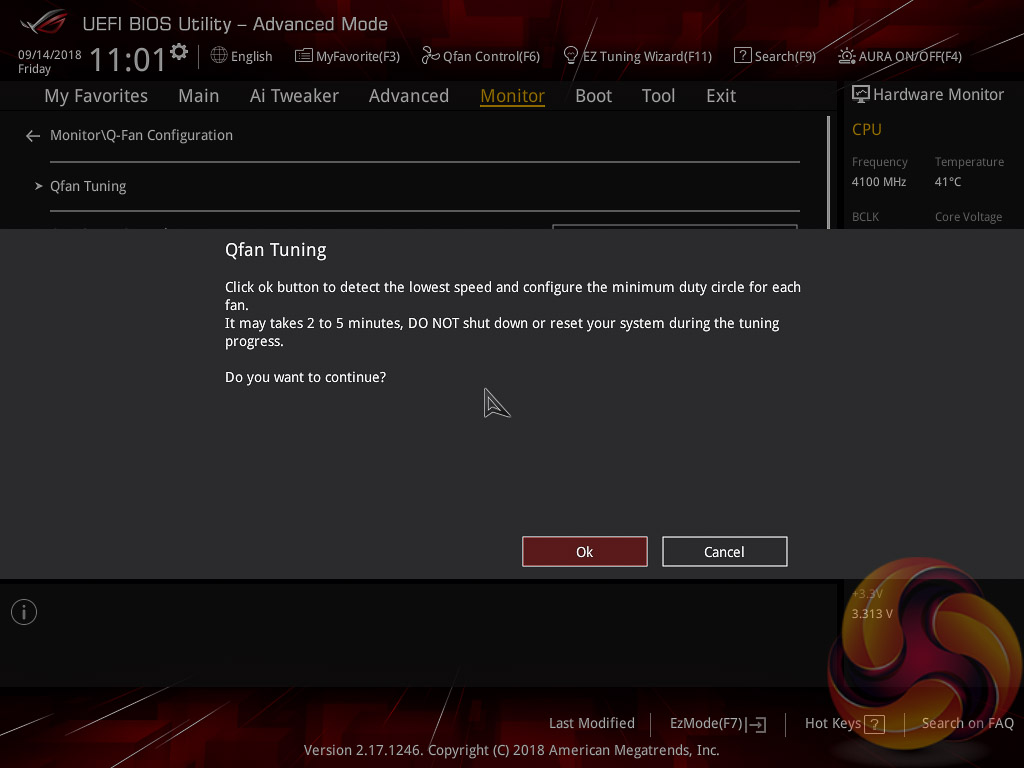Open Search(F9) question mark icon
This screenshot has height=768, width=1024.
(x=743, y=56)
